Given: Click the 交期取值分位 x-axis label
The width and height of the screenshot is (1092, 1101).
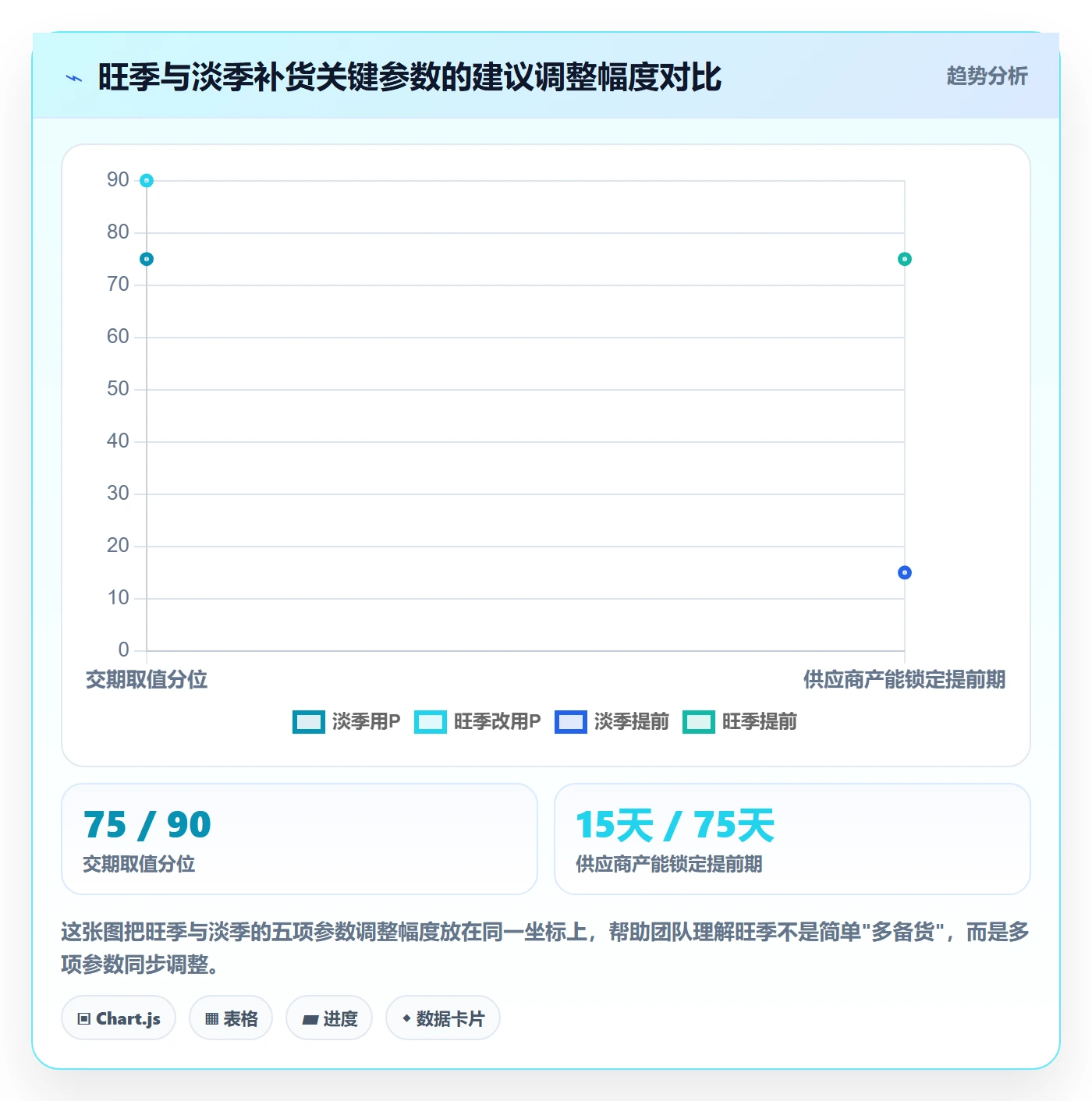Looking at the screenshot, I should pos(147,680).
